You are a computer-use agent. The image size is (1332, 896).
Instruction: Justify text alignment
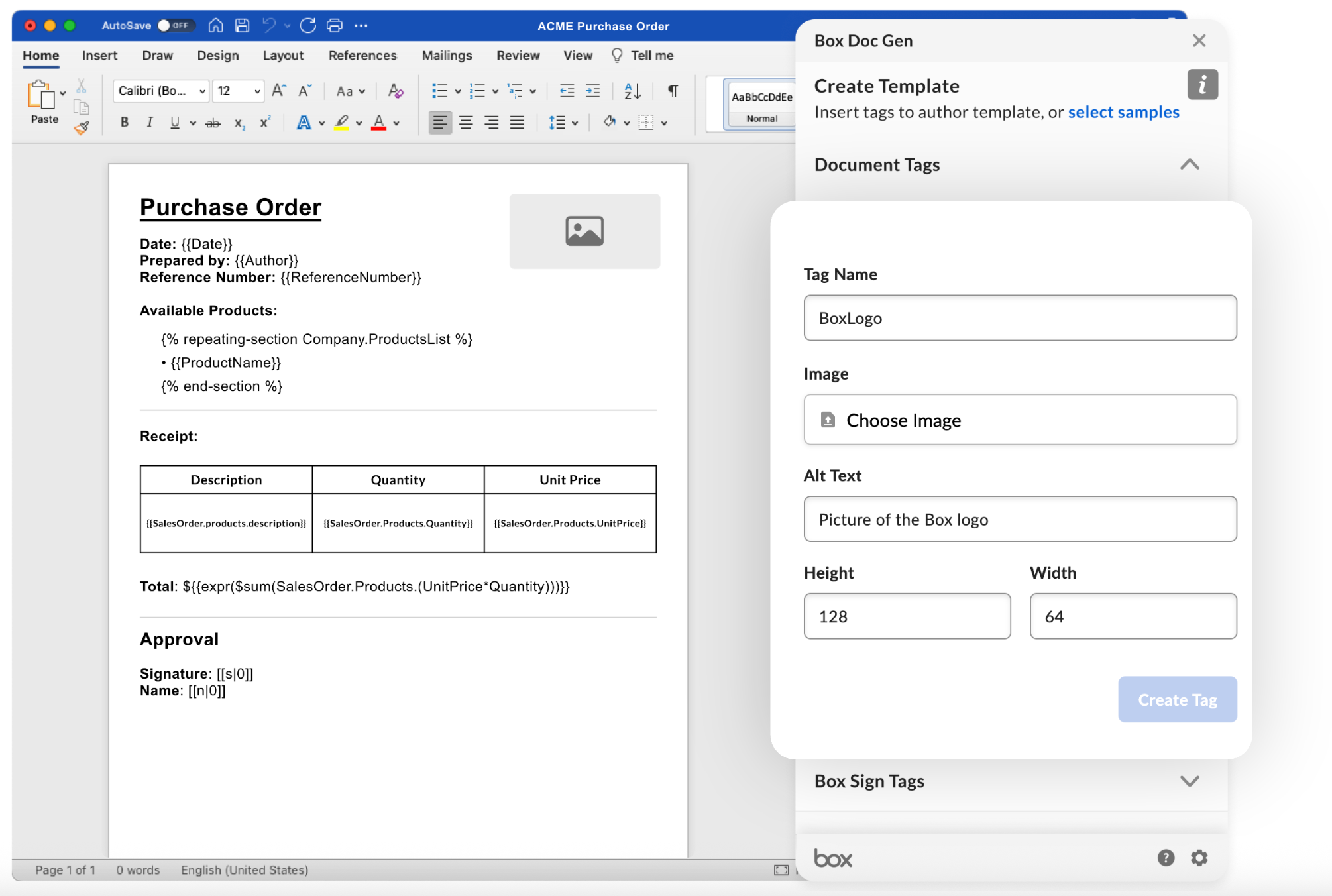pos(517,122)
